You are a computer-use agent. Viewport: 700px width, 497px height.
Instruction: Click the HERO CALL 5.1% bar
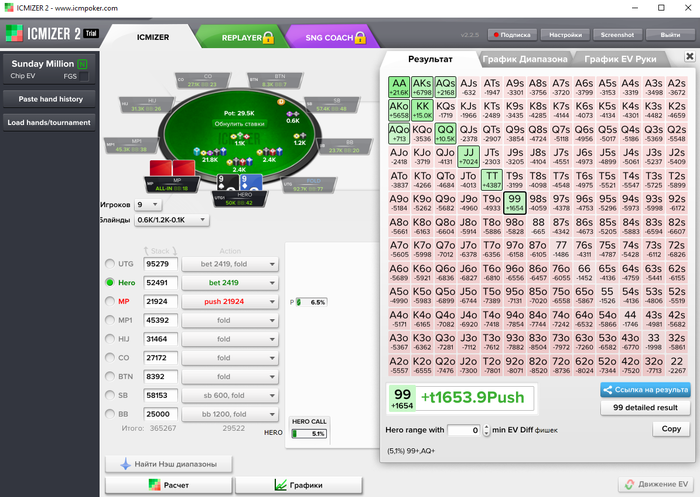(x=309, y=433)
